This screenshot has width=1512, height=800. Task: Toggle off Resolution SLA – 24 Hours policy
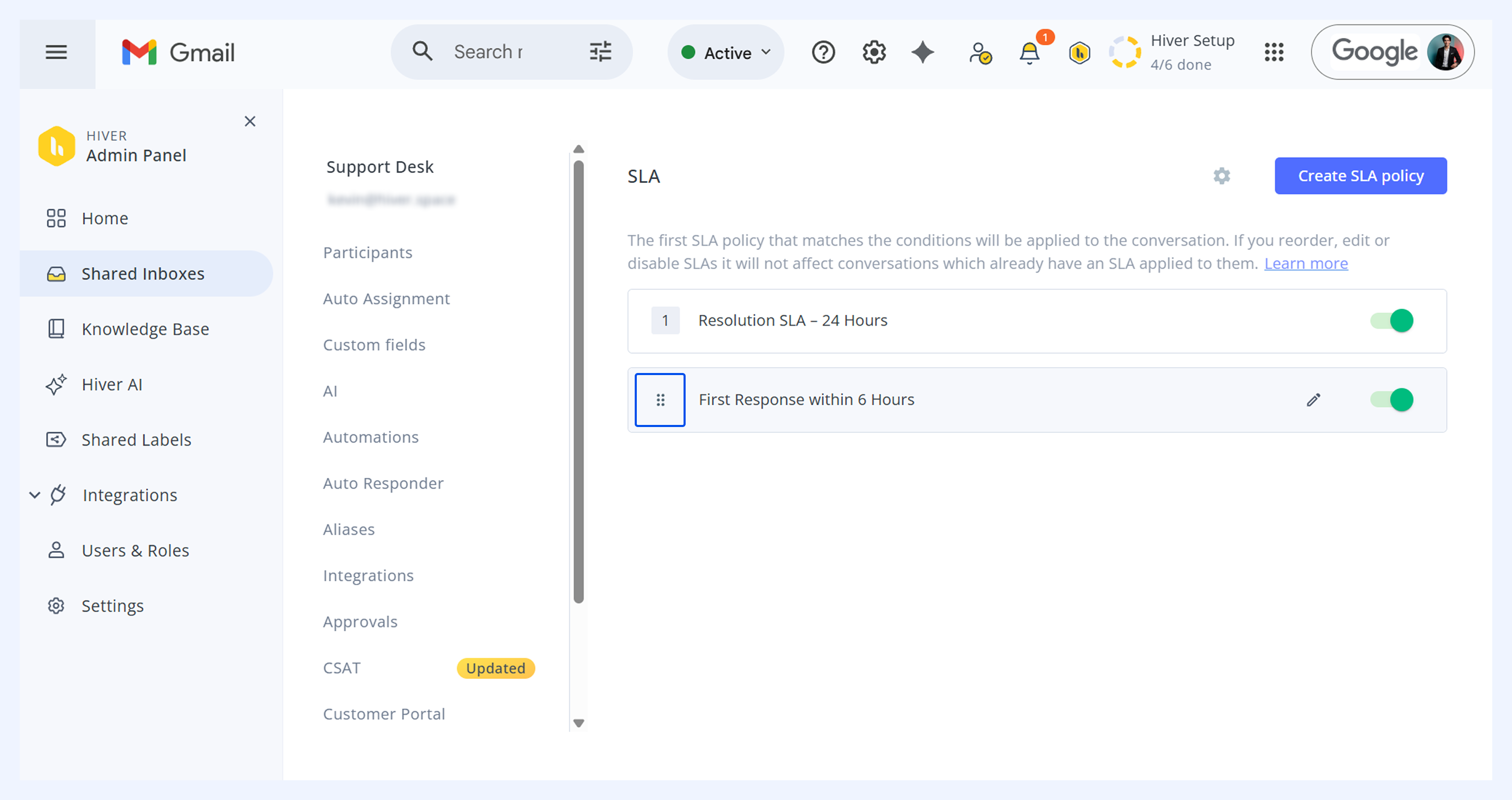pos(1391,321)
